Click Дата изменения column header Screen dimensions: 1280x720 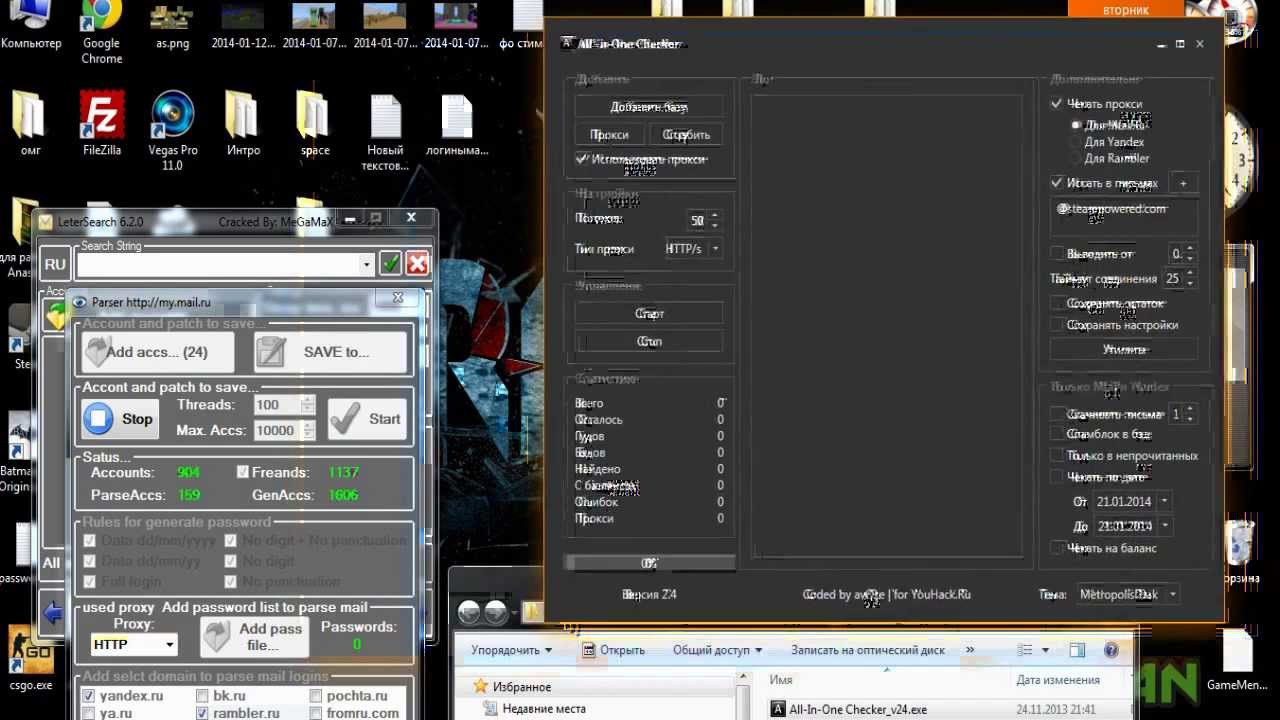click(x=1058, y=680)
